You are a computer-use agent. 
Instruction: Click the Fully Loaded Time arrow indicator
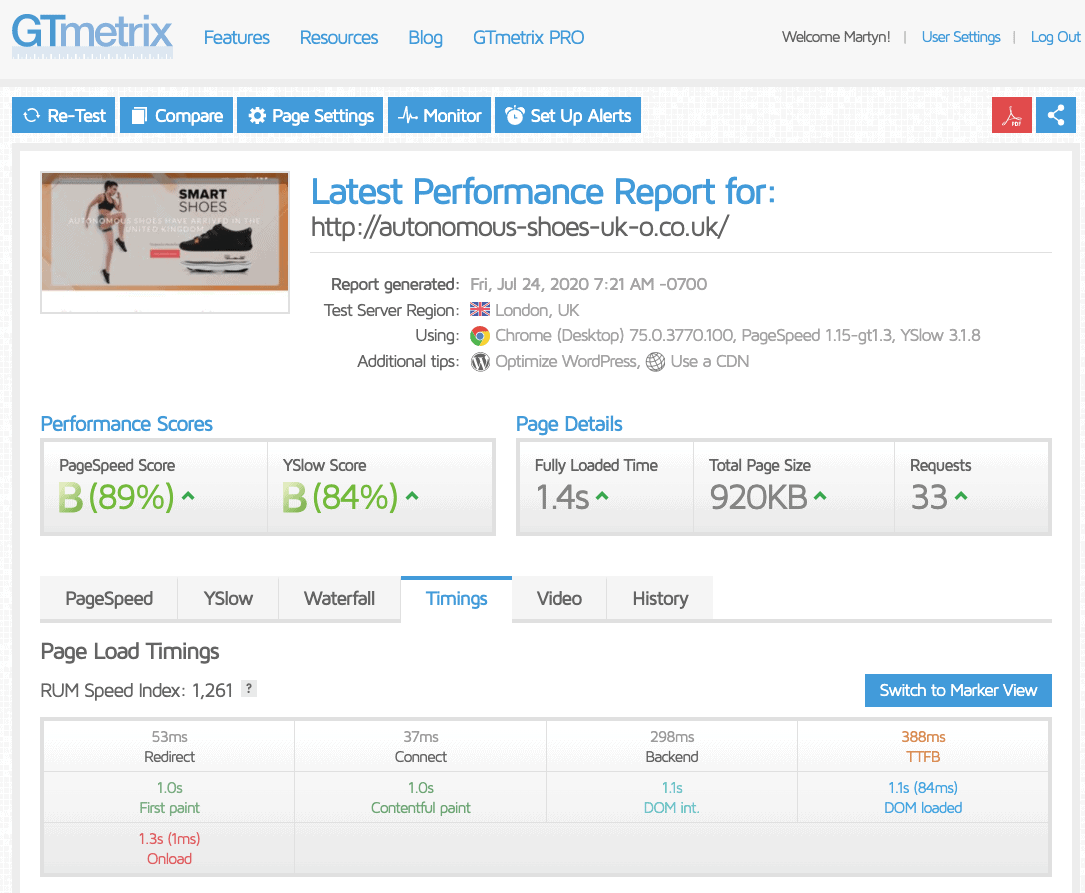coord(603,496)
